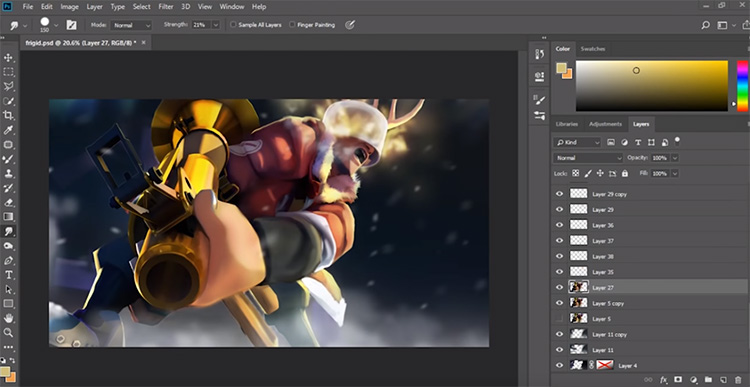Open layer blend mode Normal dropdown
Image resolution: width=750 pixels, height=387 pixels.
tap(588, 158)
